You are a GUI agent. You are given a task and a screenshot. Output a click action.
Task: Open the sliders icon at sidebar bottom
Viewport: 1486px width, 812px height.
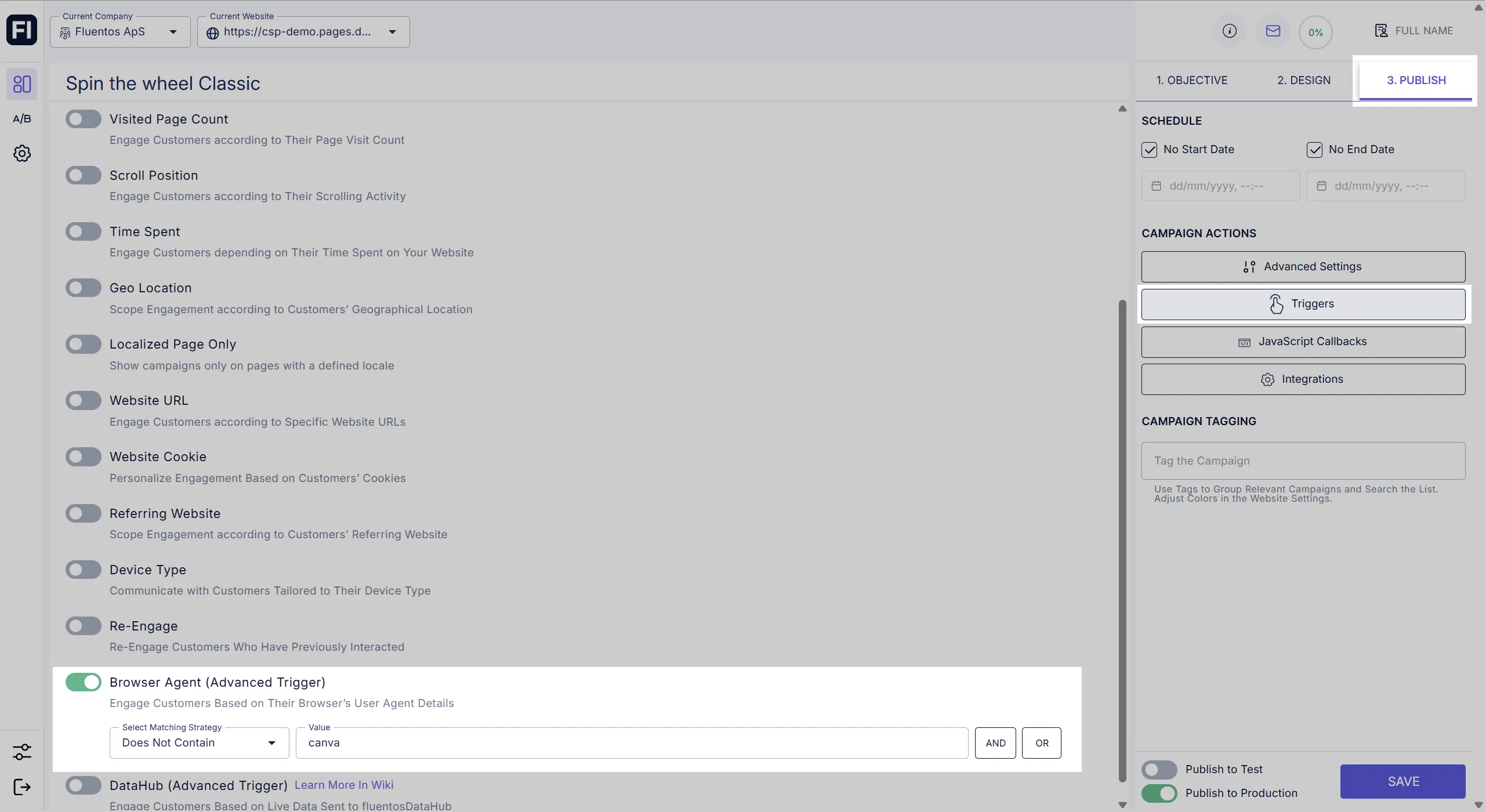click(21, 752)
